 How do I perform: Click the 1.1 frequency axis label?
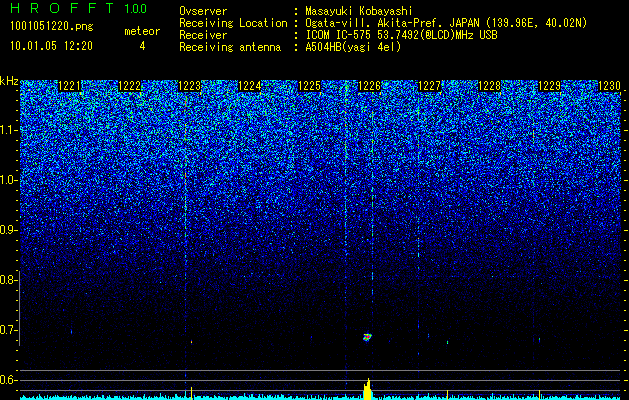pos(8,130)
